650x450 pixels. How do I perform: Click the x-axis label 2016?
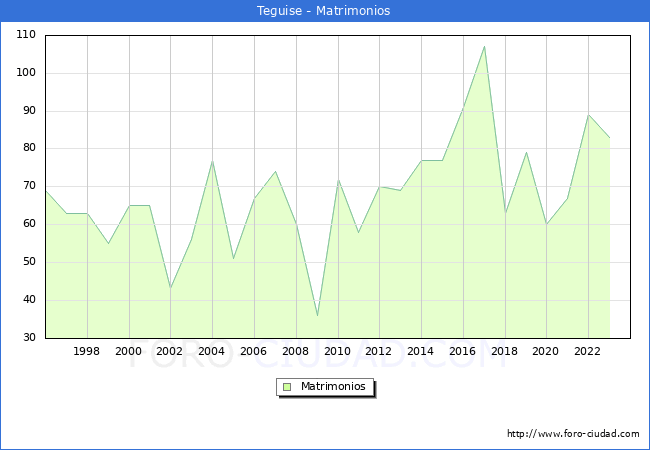462,351
